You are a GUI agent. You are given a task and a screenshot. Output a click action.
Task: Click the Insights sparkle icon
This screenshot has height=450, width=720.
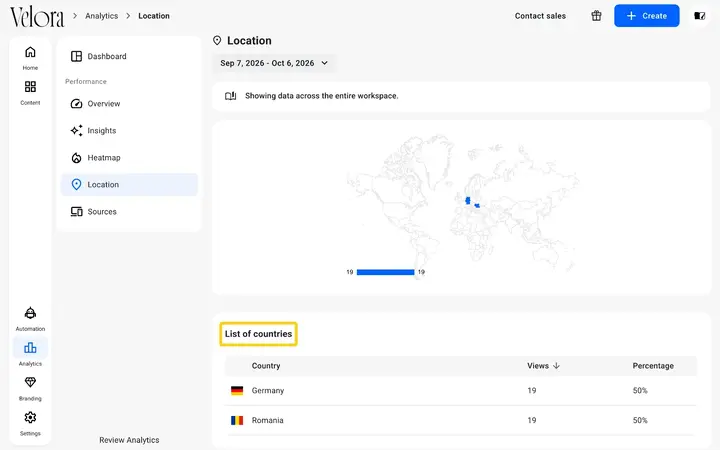(x=76, y=130)
